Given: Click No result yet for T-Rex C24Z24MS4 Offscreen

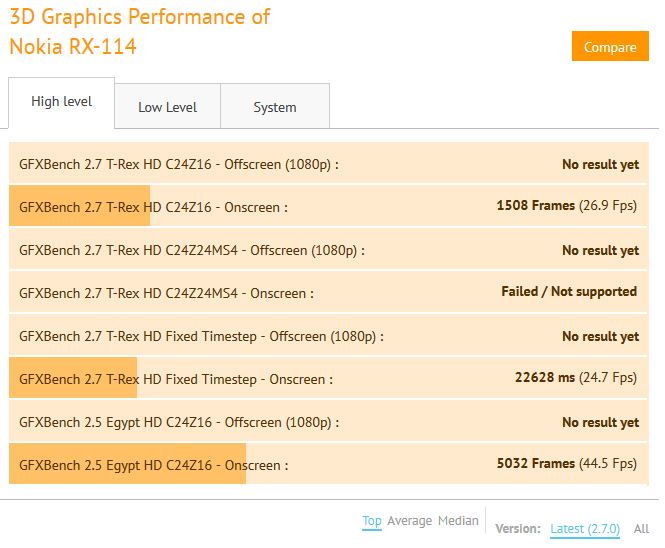Looking at the screenshot, I should click(x=600, y=251).
